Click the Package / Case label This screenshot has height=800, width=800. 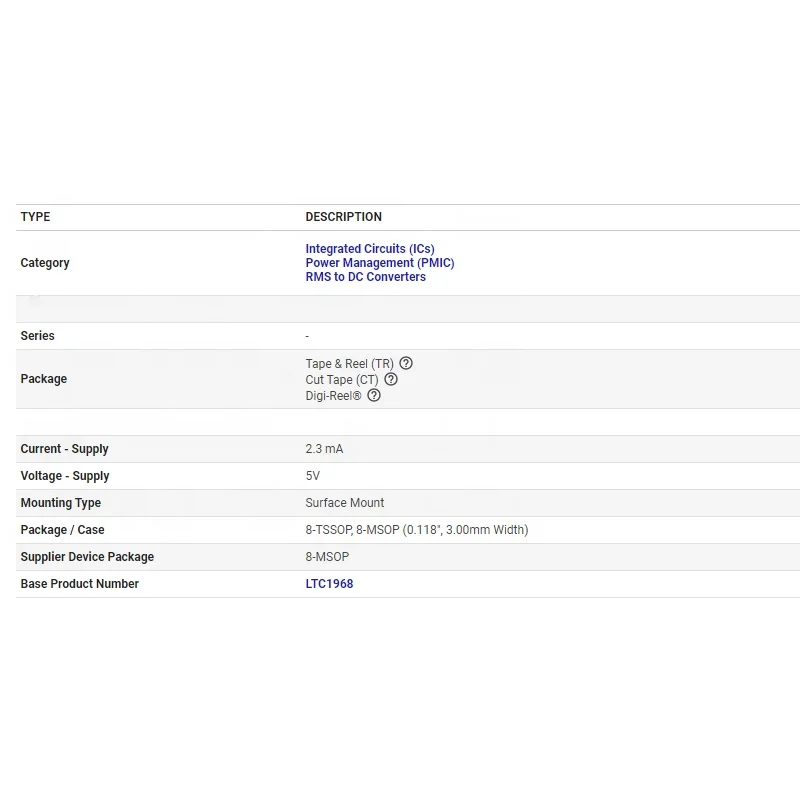62,530
